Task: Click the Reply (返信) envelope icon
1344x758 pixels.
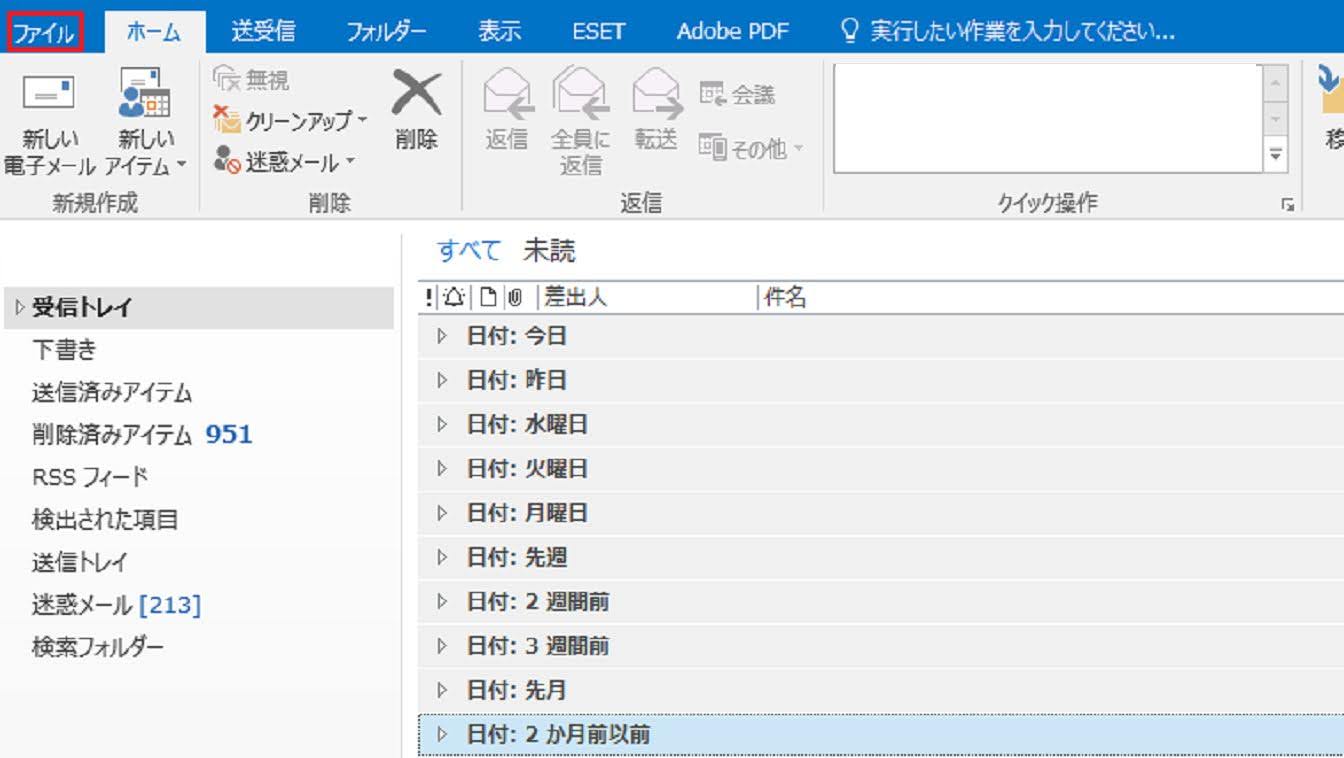Action: pos(507,94)
